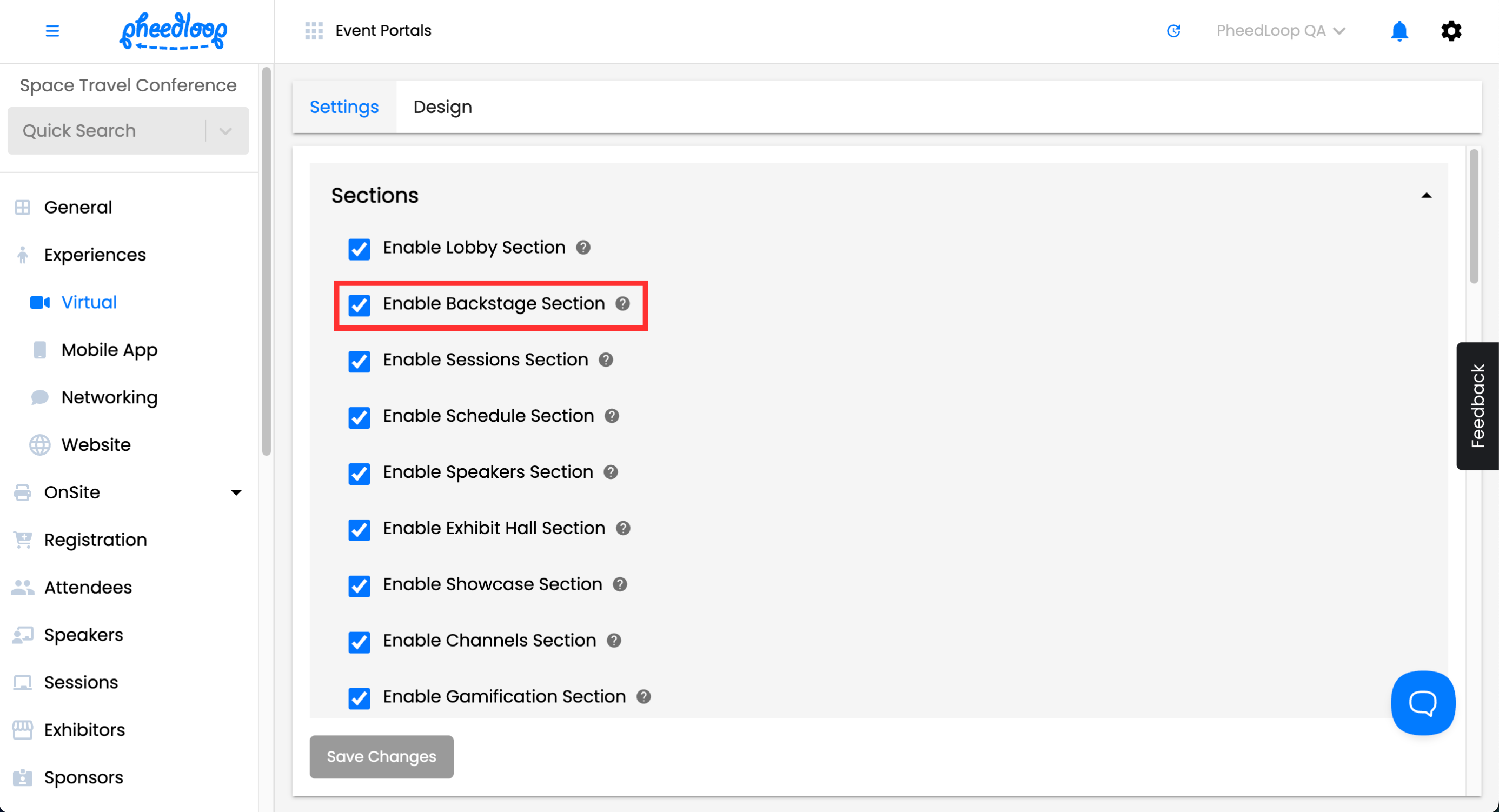Show help for Enable Sessions Section
Viewport: 1499px width, 812px height.
click(x=606, y=360)
